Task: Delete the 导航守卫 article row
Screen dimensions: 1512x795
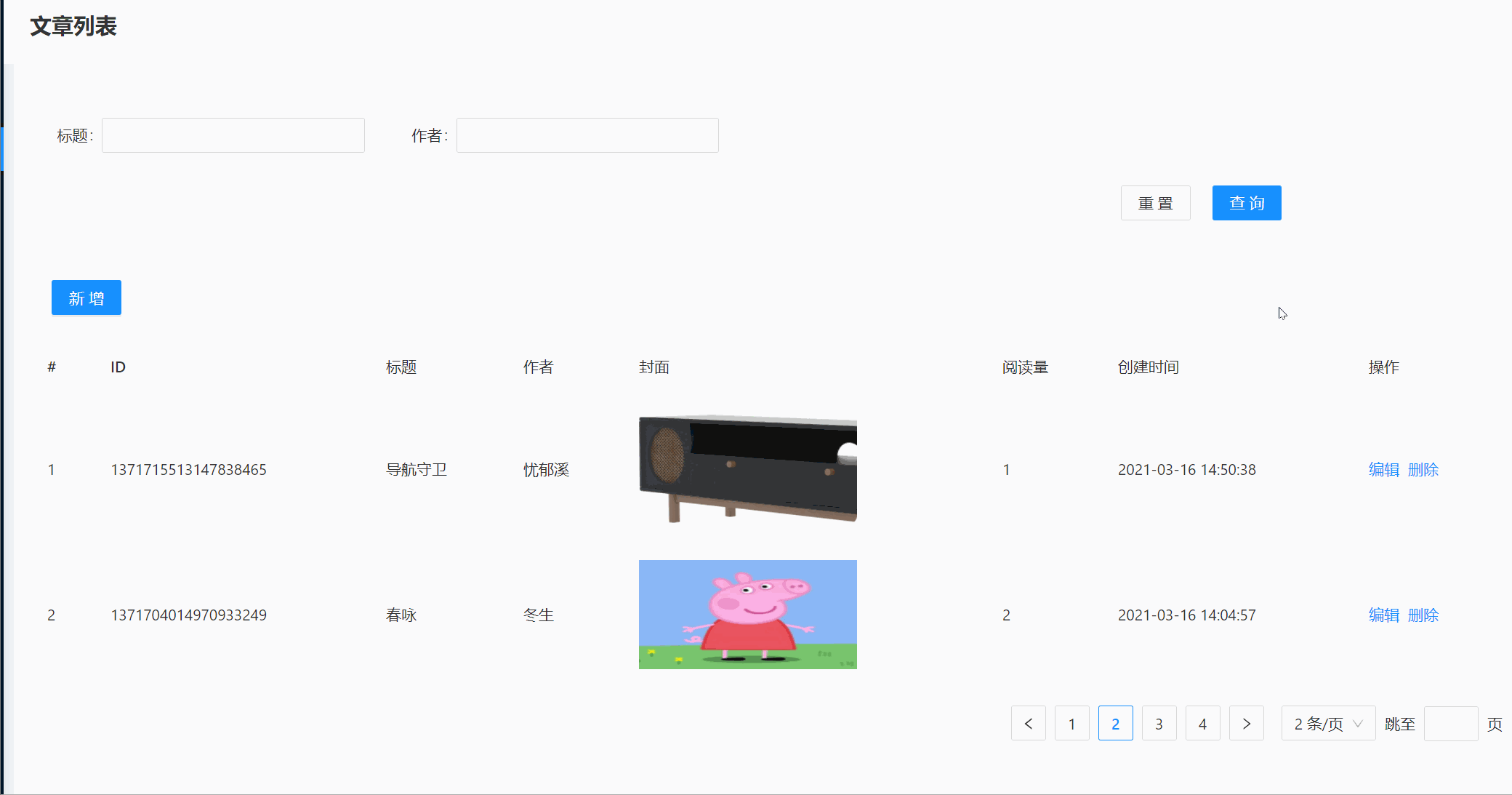Action: 1423,470
